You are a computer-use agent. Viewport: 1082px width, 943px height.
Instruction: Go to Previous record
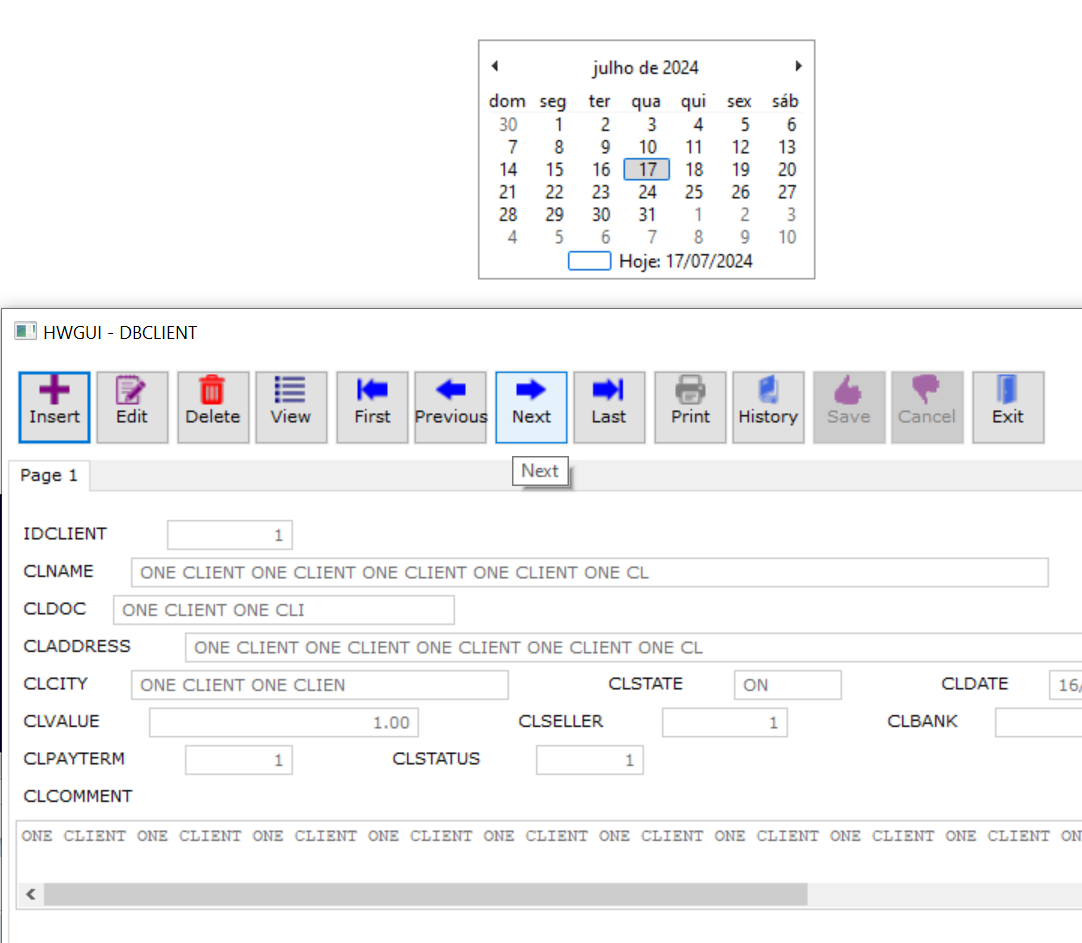coord(451,407)
